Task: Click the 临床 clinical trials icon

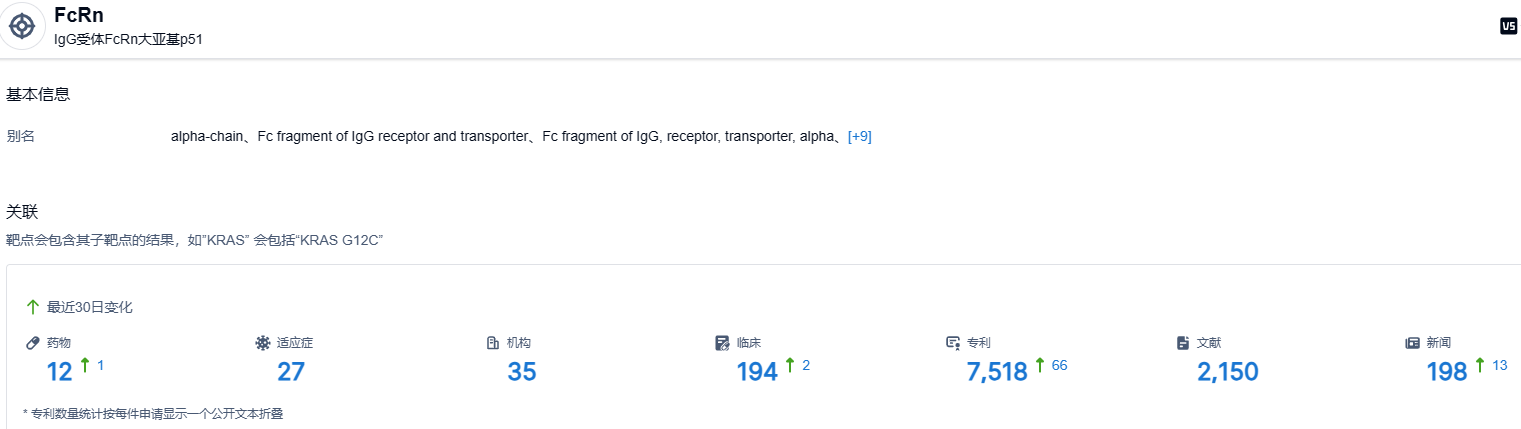Action: click(723, 343)
